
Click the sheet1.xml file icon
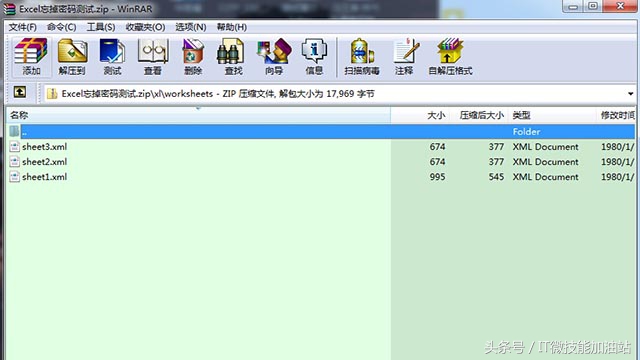coord(15,177)
